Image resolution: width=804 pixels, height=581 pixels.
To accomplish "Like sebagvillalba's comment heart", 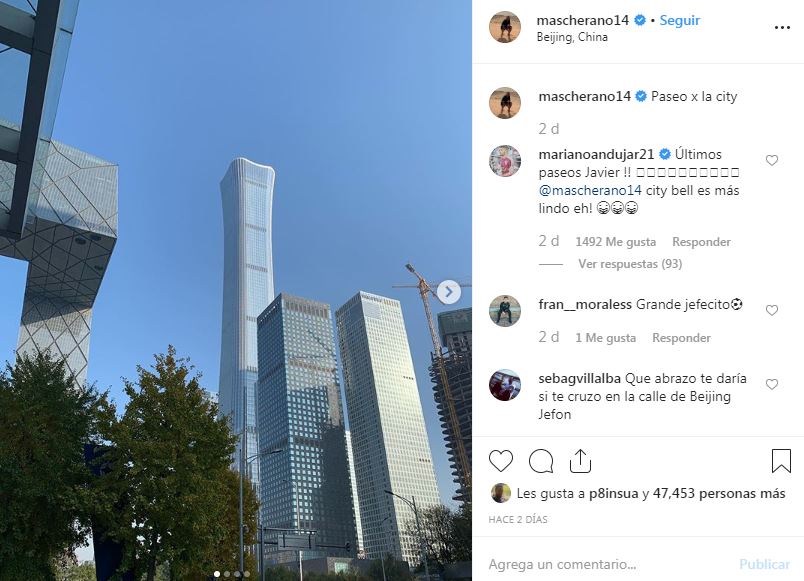I will pos(772,384).
